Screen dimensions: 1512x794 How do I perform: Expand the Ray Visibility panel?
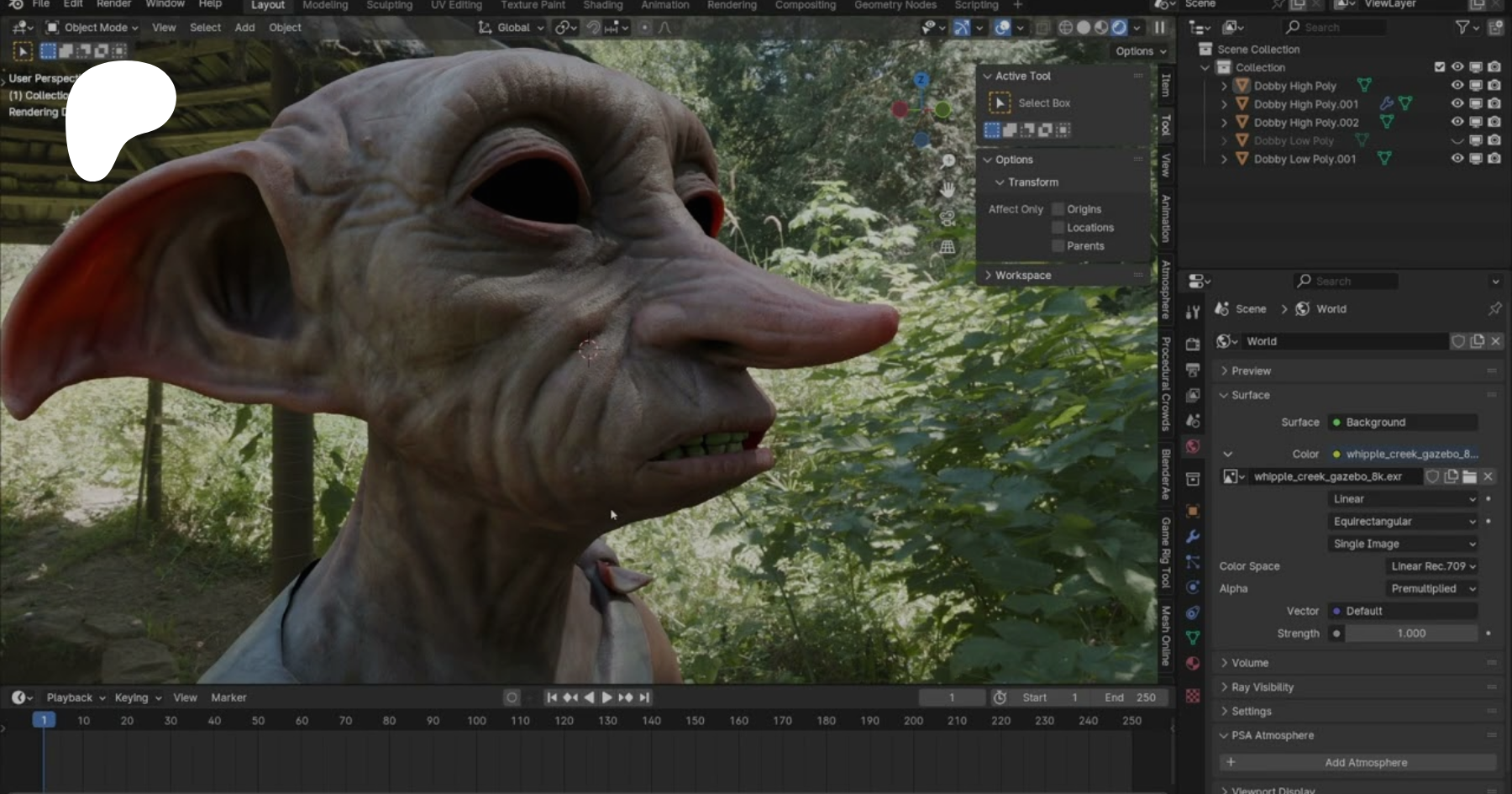1262,687
